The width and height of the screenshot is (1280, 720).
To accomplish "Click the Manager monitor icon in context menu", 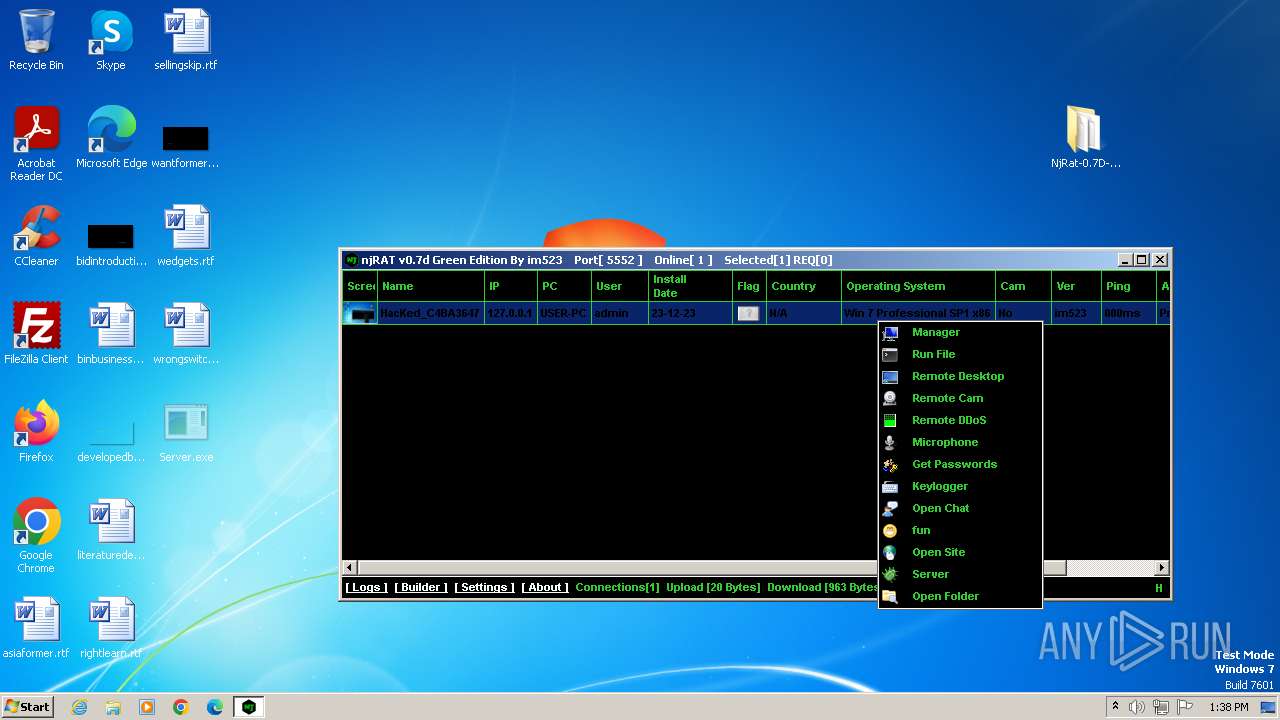I will [x=890, y=332].
